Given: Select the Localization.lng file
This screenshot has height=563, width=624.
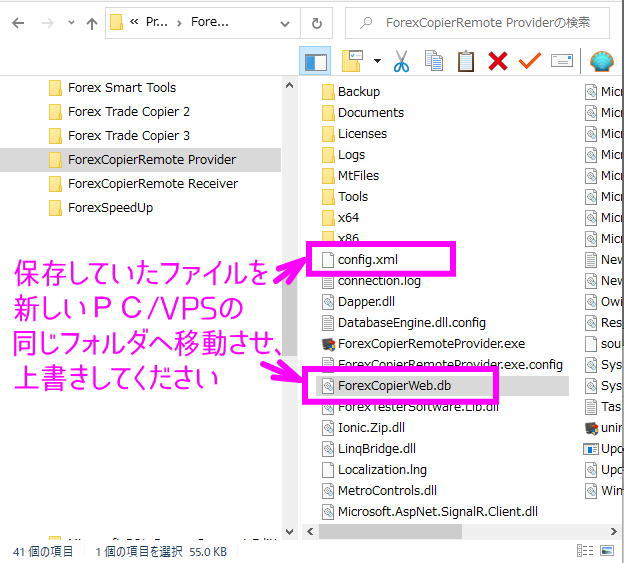Looking at the screenshot, I should [x=374, y=470].
